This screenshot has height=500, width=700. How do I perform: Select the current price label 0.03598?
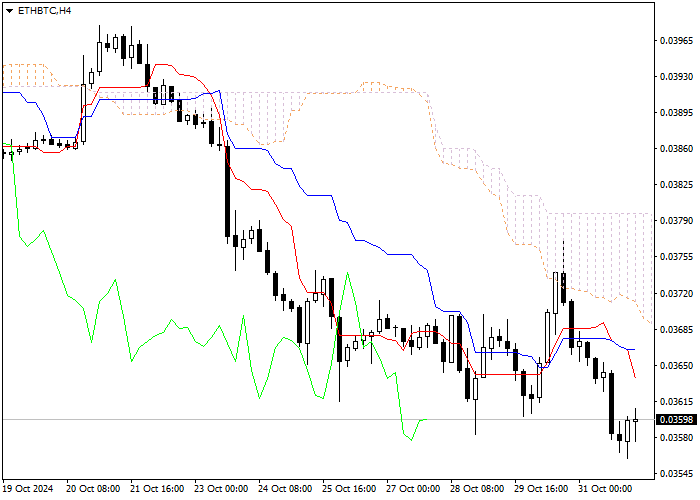click(x=677, y=420)
